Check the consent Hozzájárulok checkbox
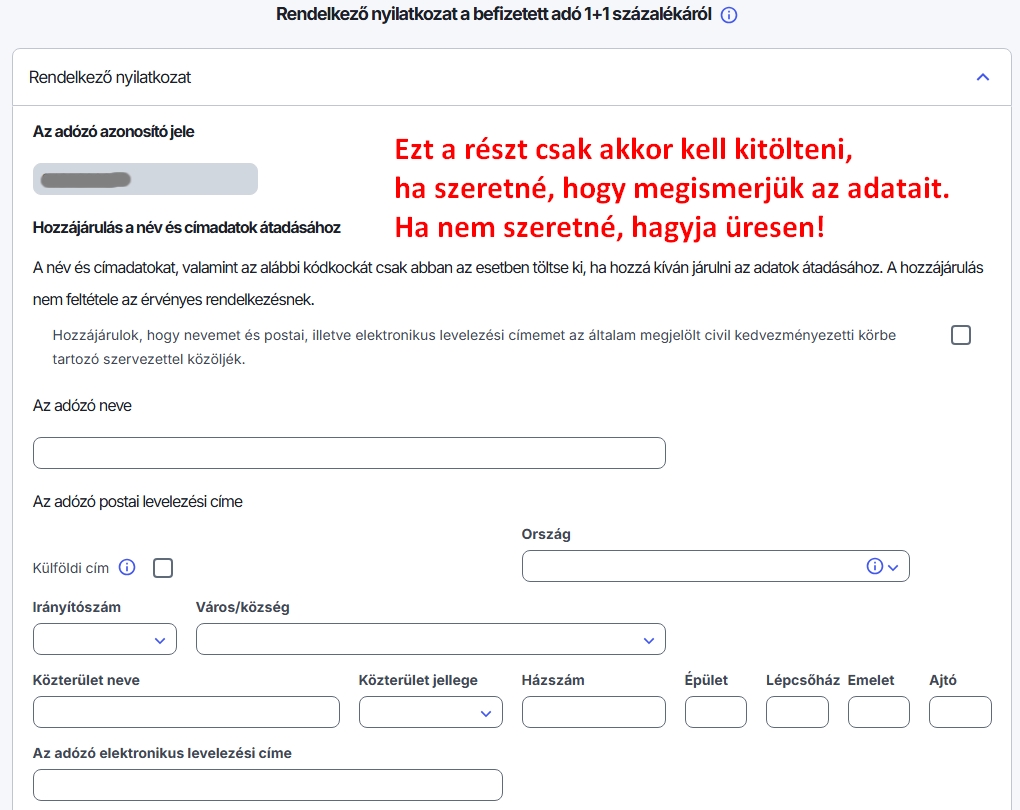The width and height of the screenshot is (1020, 810). click(x=960, y=335)
